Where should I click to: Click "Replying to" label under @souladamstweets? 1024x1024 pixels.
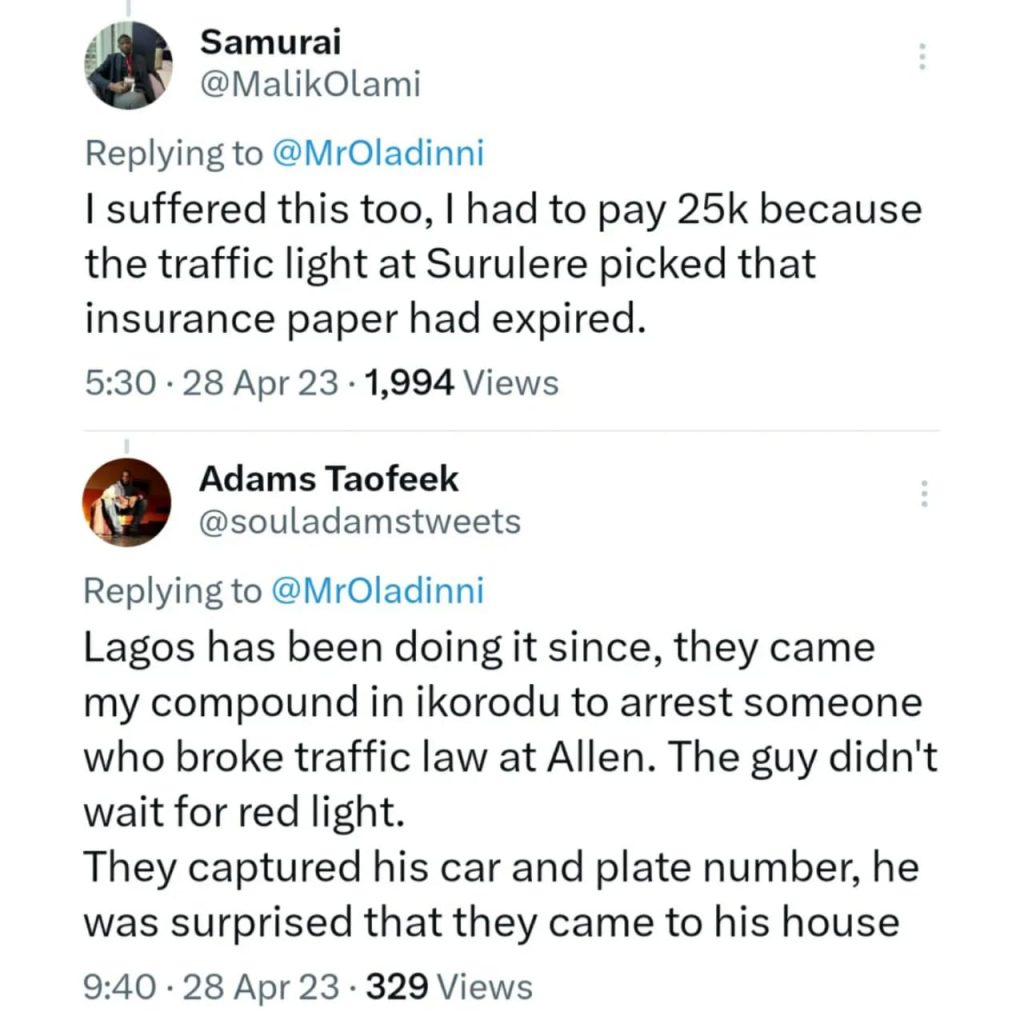point(171,591)
